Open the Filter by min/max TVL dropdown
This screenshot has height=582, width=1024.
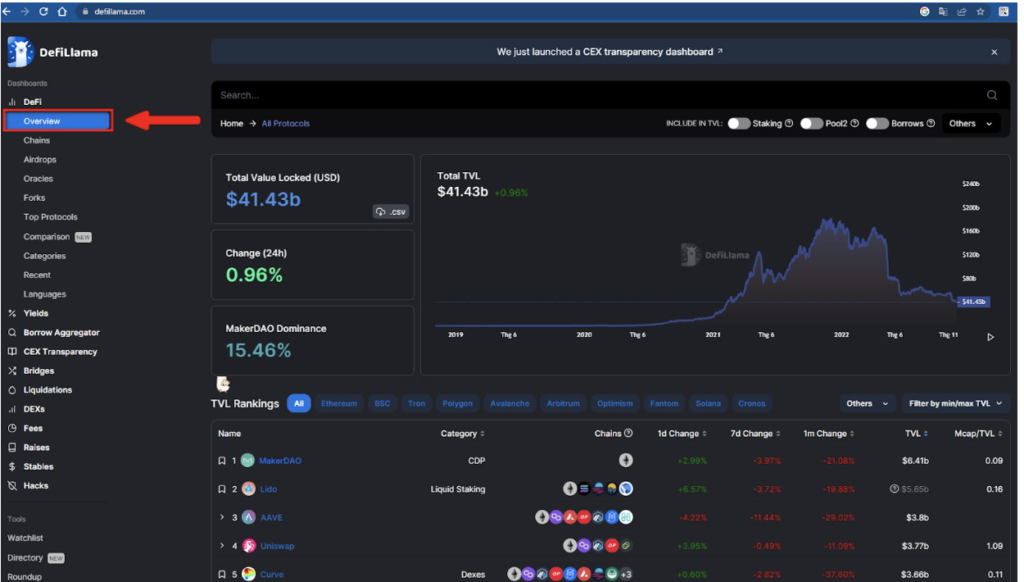coord(955,404)
